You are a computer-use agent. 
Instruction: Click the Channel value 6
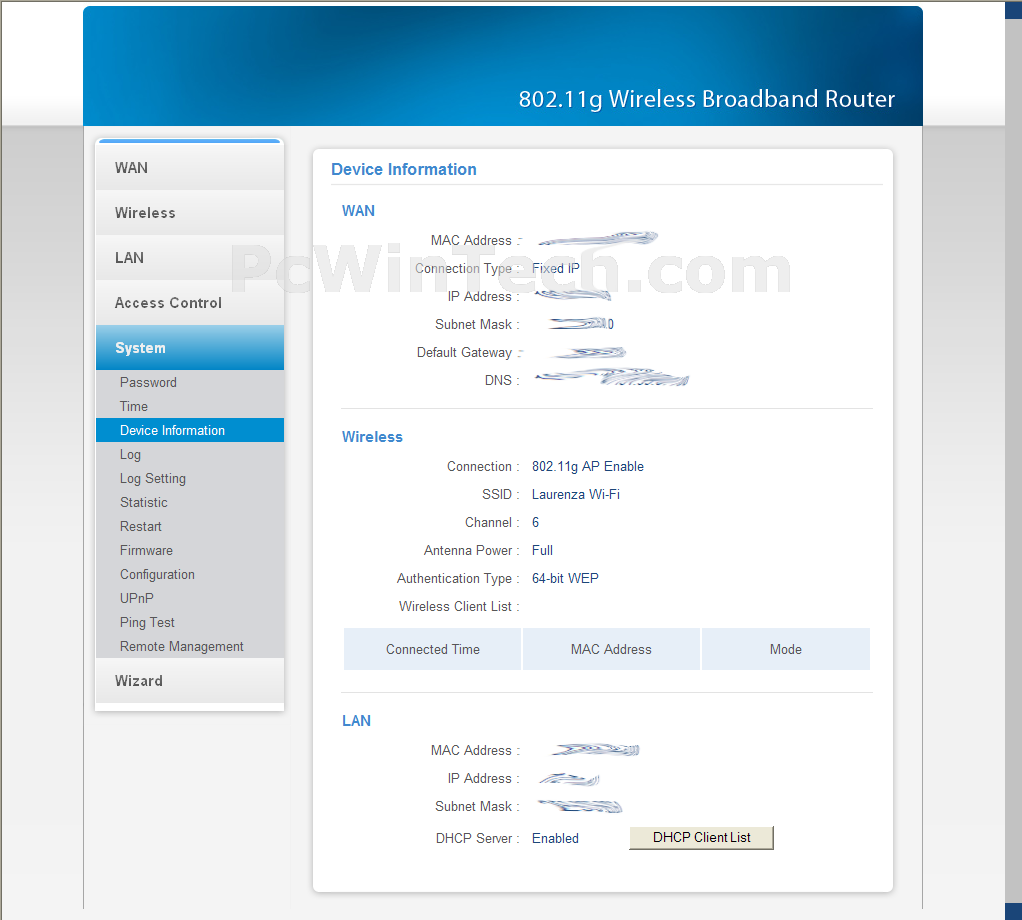click(535, 523)
